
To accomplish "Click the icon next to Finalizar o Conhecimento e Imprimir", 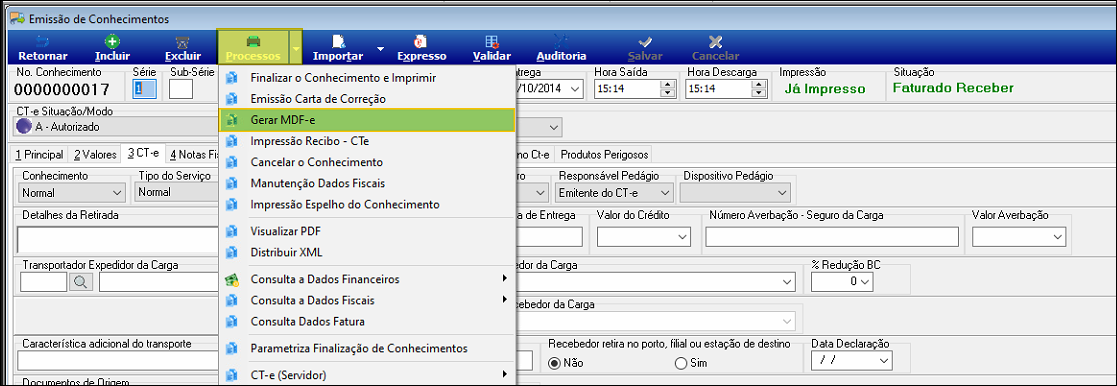I will (x=231, y=78).
